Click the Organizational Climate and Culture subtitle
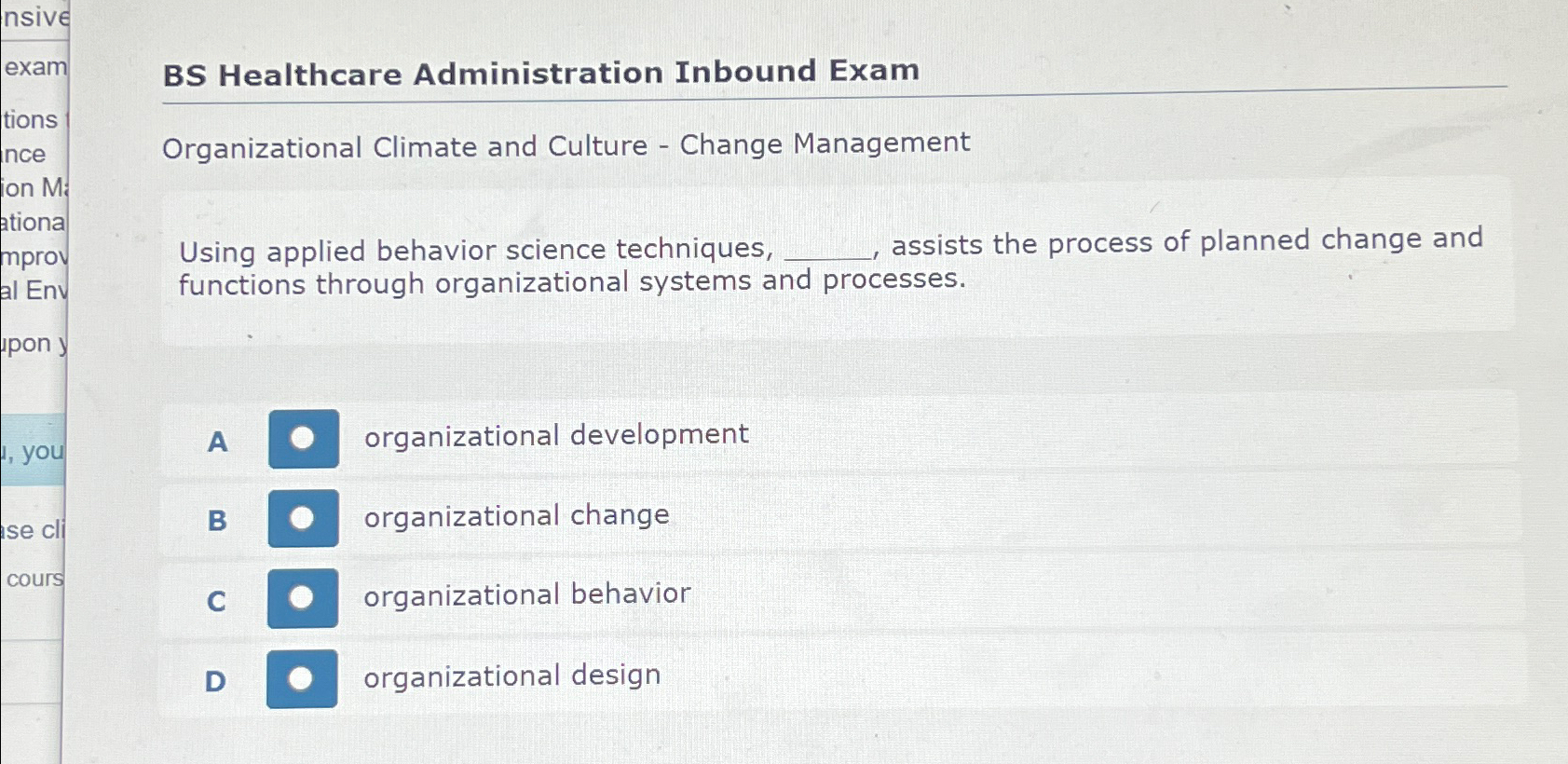 point(566,145)
